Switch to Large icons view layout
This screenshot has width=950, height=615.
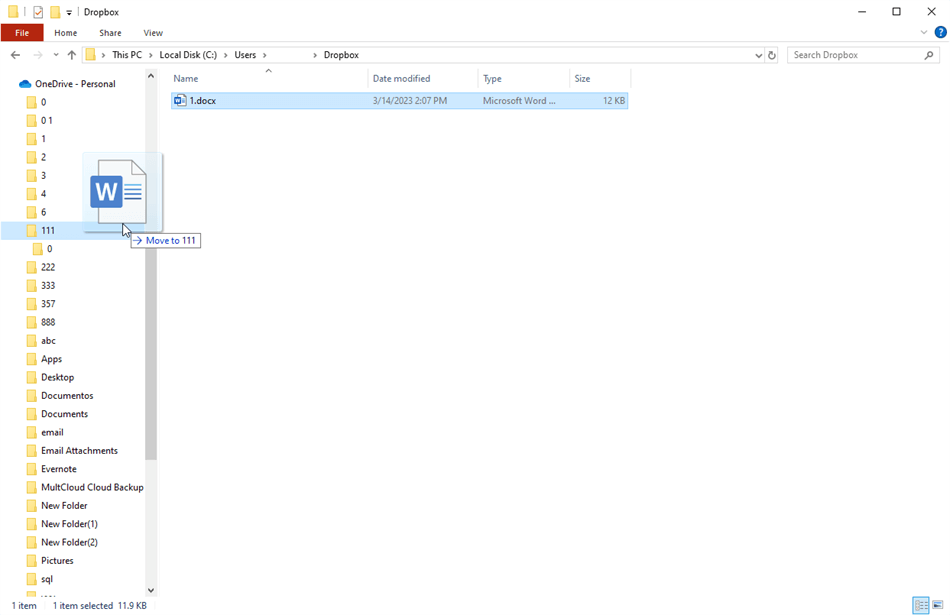(x=937, y=605)
